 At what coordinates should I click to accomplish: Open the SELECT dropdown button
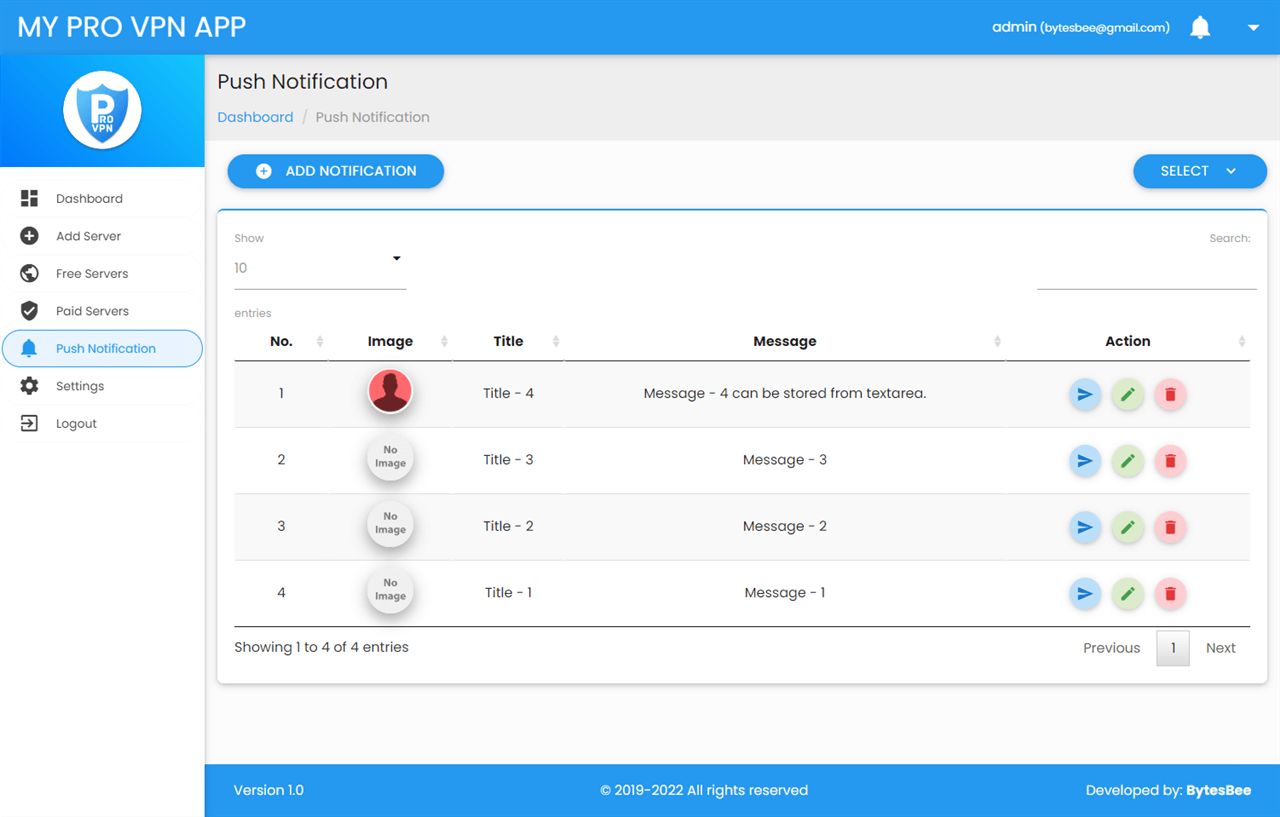coord(1200,171)
